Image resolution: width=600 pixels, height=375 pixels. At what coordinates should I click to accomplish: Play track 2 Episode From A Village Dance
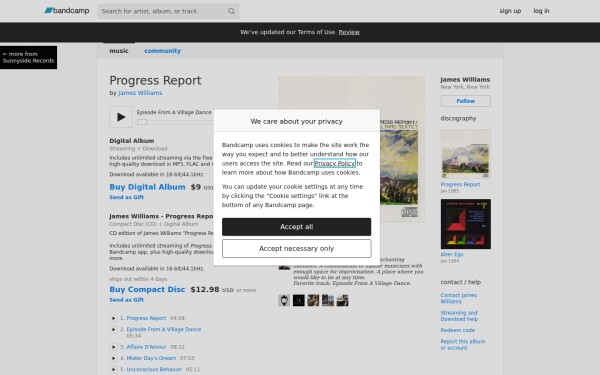(113, 329)
